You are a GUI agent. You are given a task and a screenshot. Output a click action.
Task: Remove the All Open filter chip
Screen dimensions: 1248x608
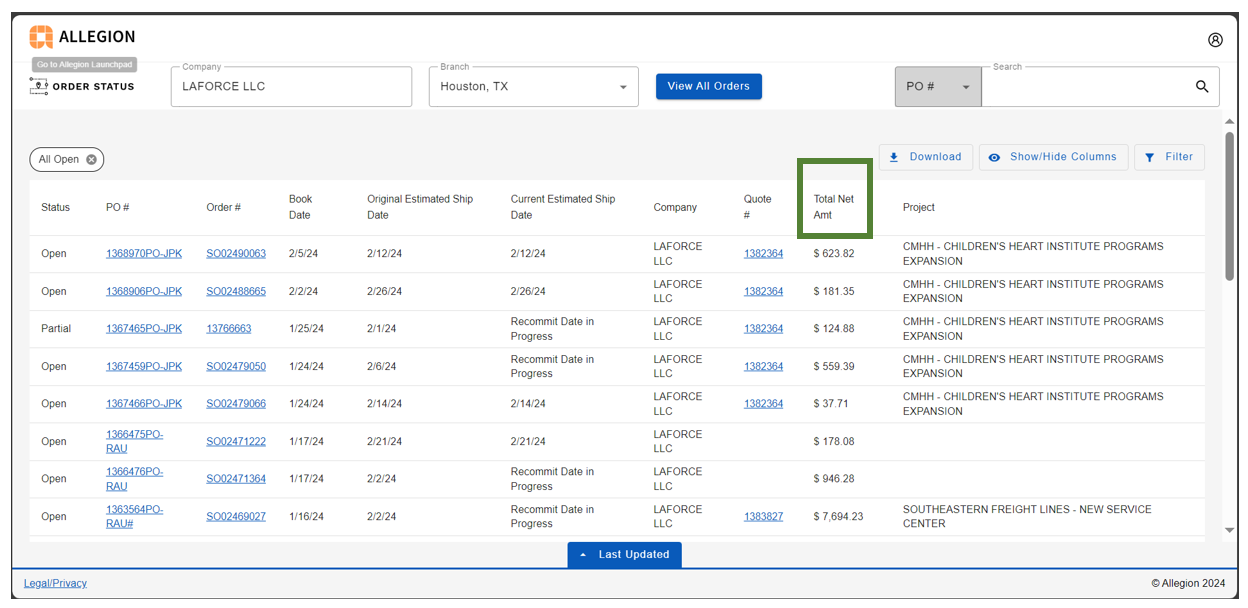(91, 159)
